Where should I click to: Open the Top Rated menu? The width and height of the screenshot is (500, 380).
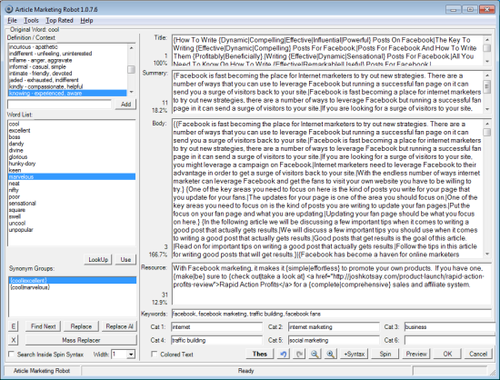(x=59, y=21)
